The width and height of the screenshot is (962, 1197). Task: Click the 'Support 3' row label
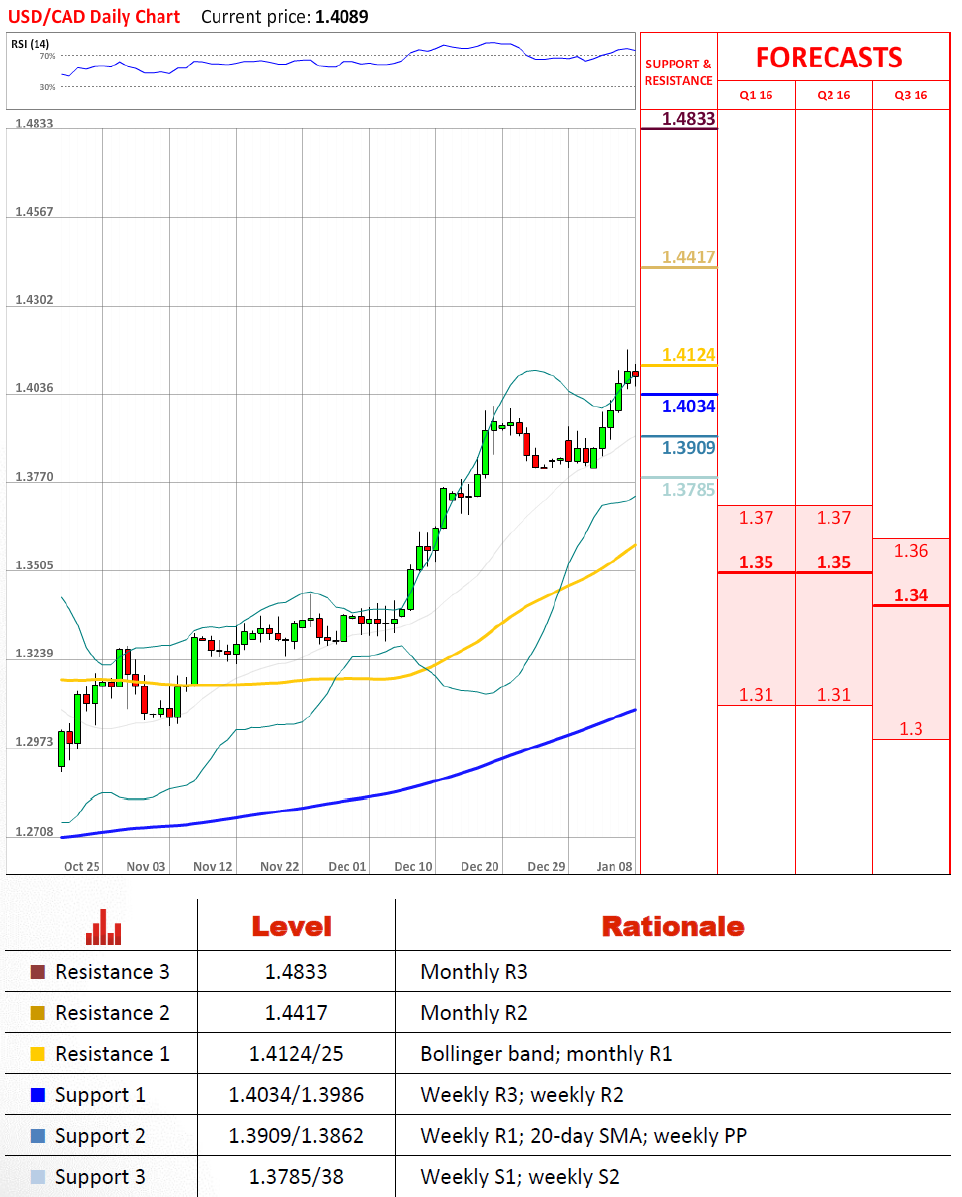[100, 1178]
